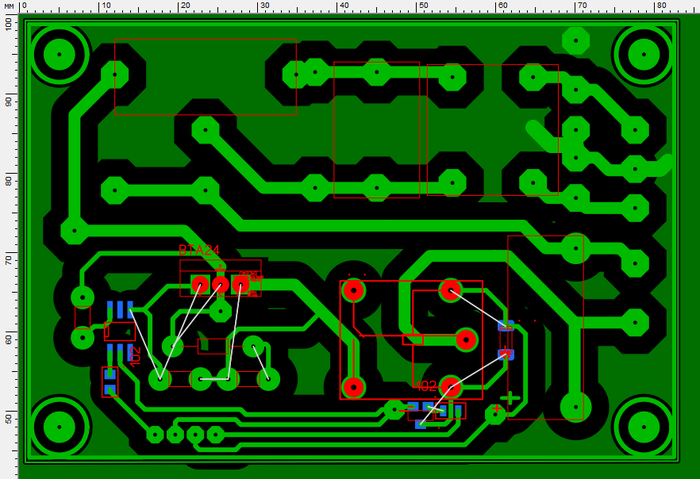Select the middle red pad of BTA24
The height and width of the screenshot is (479, 700).
[220, 284]
